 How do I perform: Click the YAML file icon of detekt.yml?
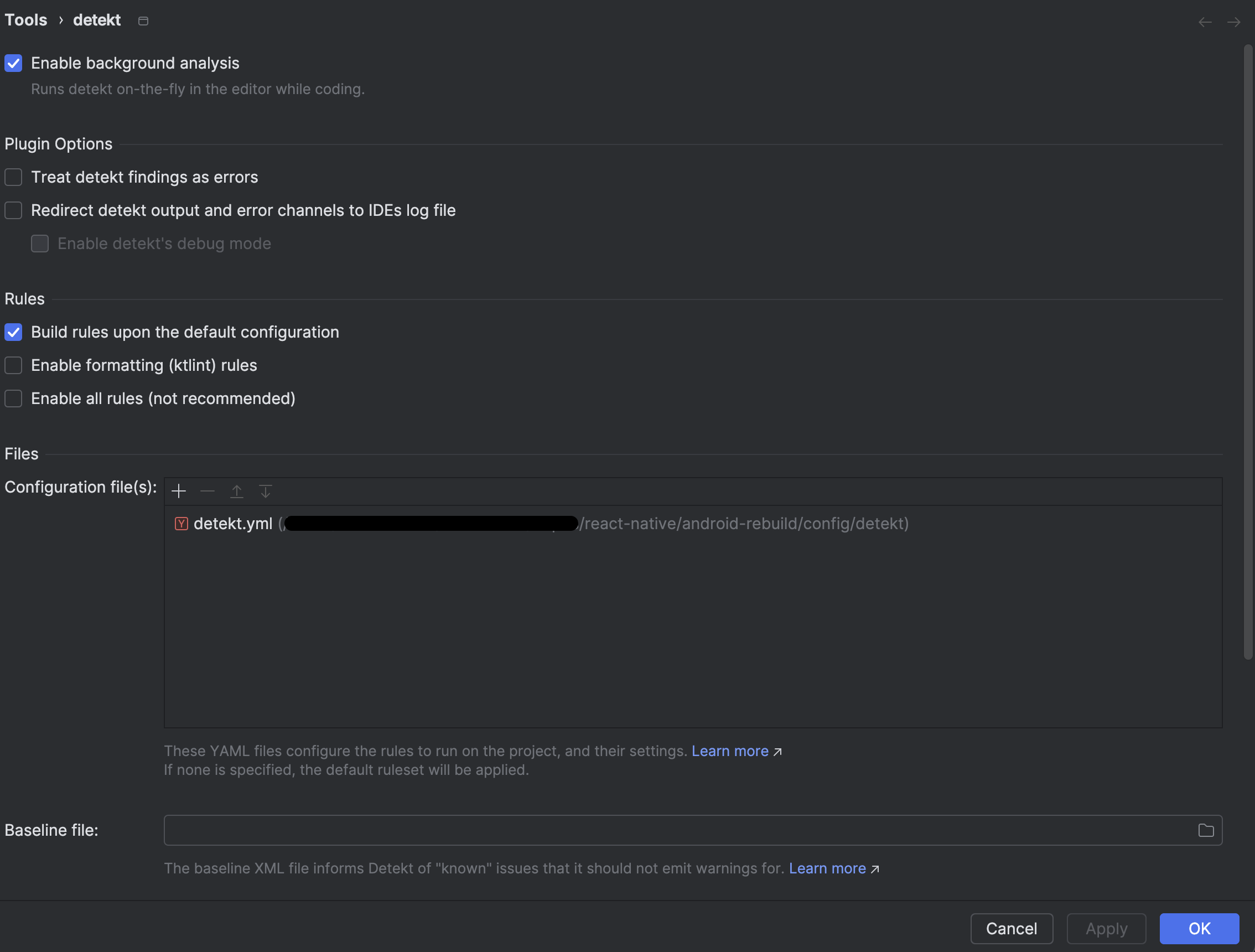(x=181, y=524)
